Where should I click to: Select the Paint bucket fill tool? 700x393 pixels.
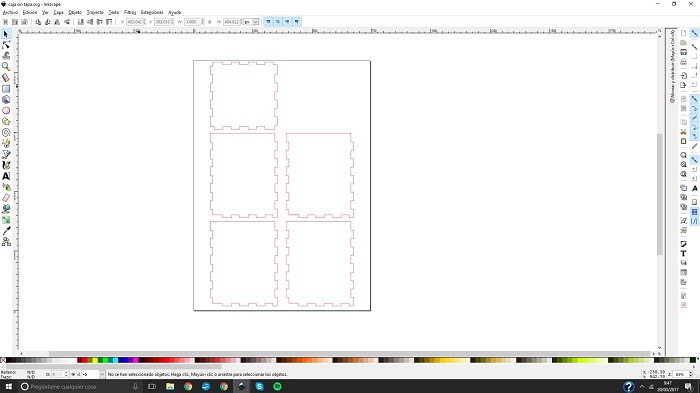[x=6, y=209]
